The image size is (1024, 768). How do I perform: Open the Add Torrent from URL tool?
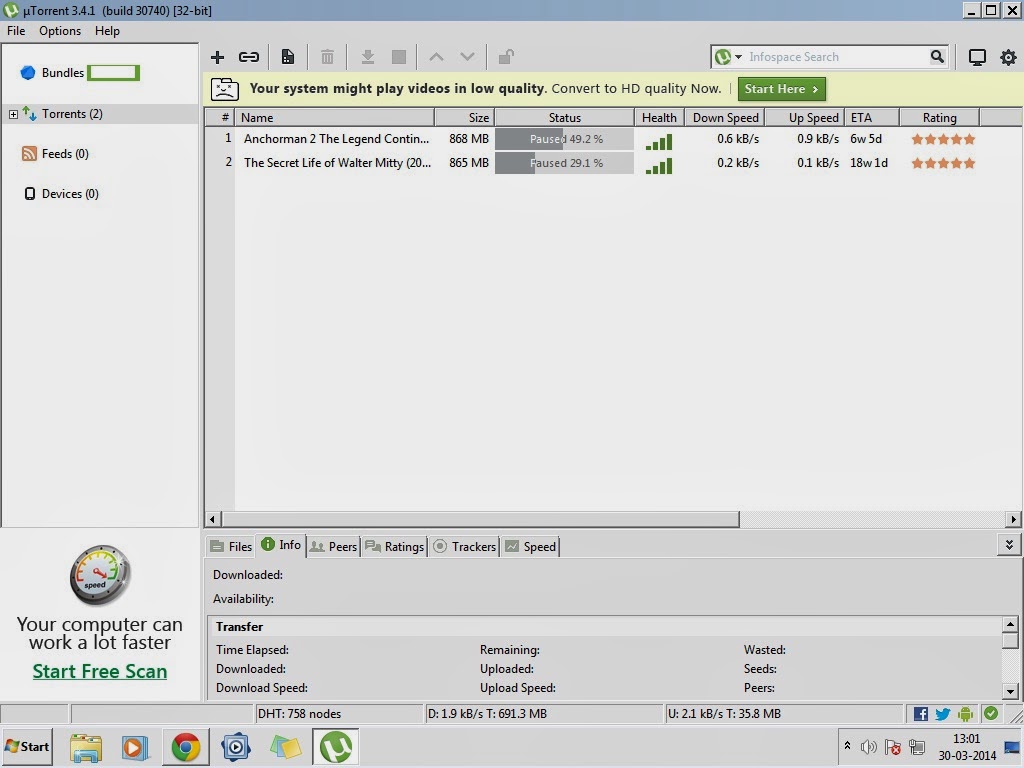[x=249, y=57]
